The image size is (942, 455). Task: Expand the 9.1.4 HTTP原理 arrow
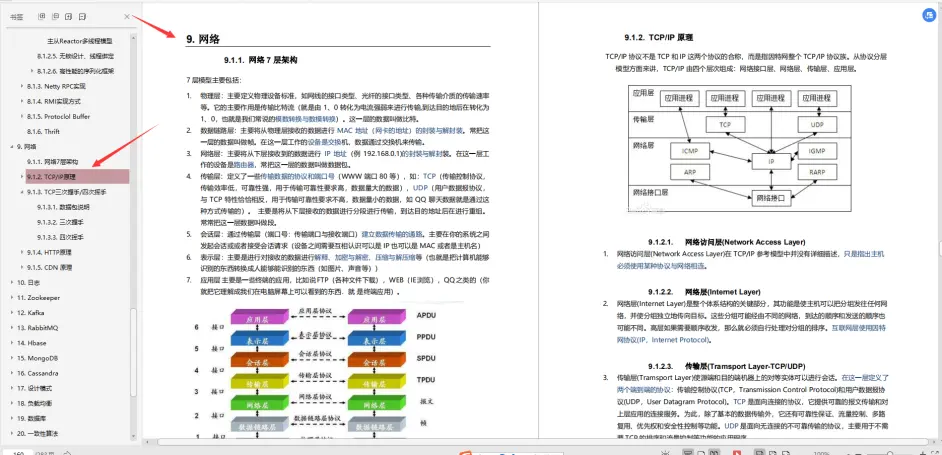point(22,252)
